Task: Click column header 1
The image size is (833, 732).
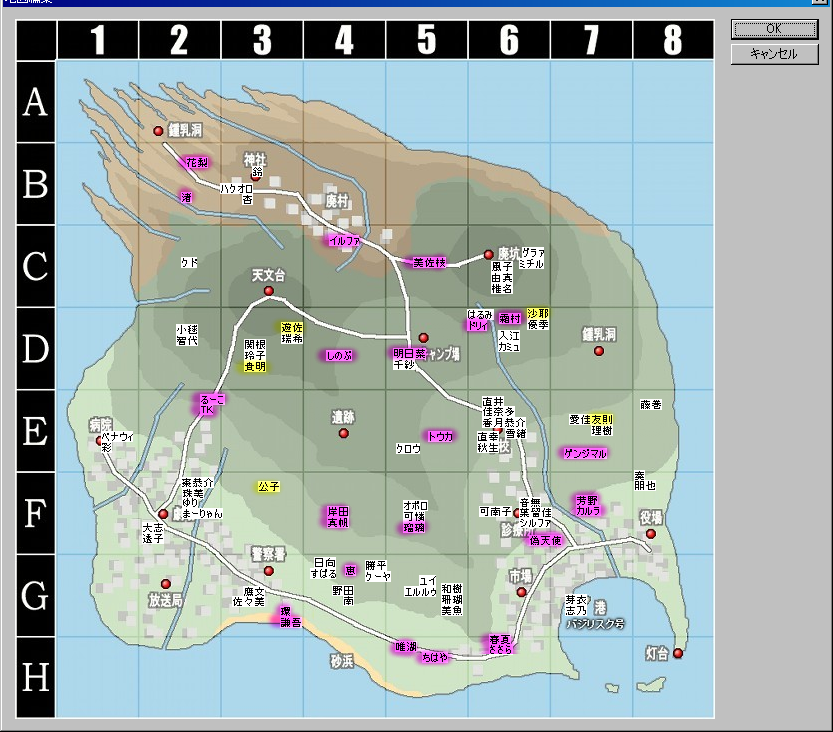Action: (x=98, y=40)
